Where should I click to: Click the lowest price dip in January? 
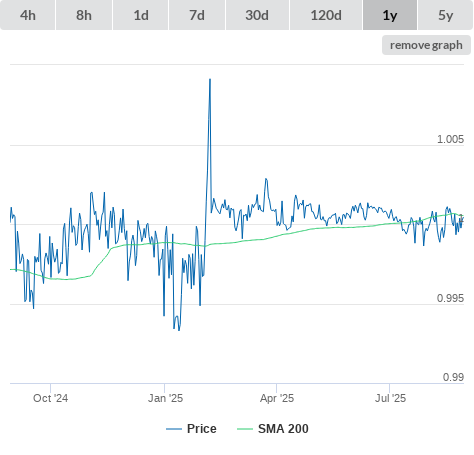click(x=179, y=330)
